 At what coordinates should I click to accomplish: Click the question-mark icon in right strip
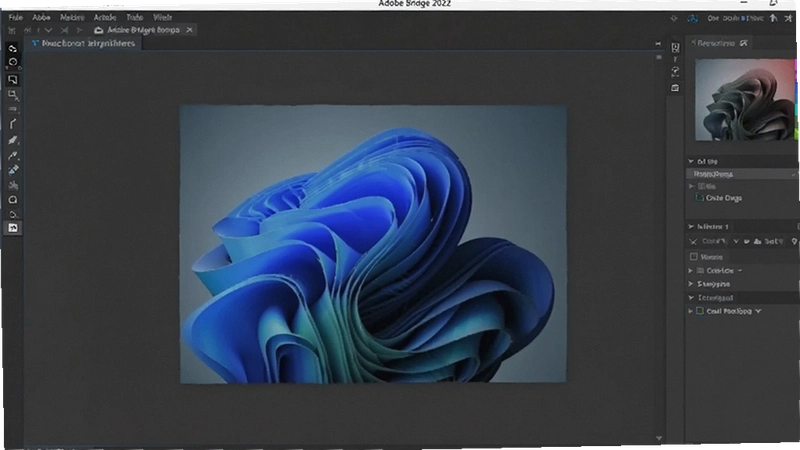click(676, 71)
